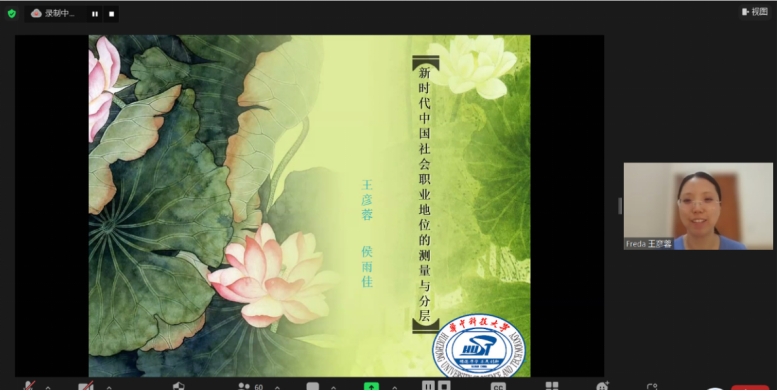Open Breakout Rooms grid icon
Viewport: 777px width, 391px height.
point(552,386)
